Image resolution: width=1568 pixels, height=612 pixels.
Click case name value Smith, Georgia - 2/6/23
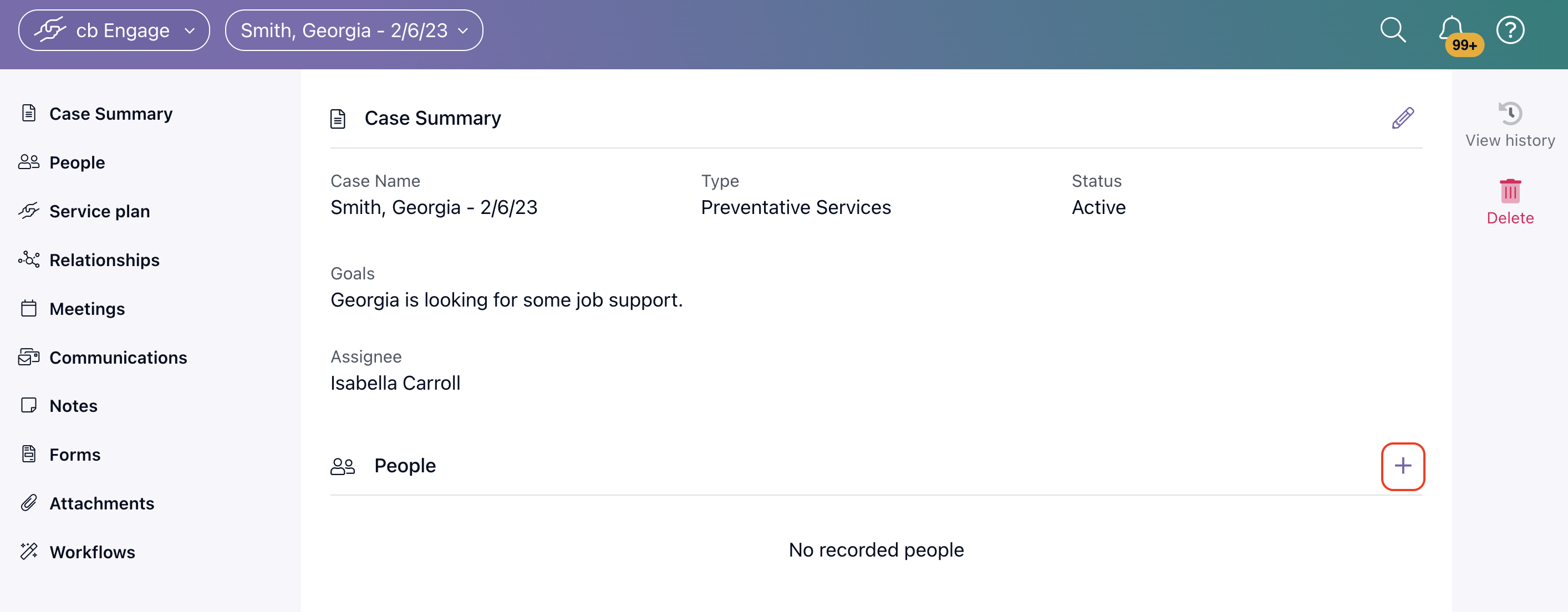[434, 207]
